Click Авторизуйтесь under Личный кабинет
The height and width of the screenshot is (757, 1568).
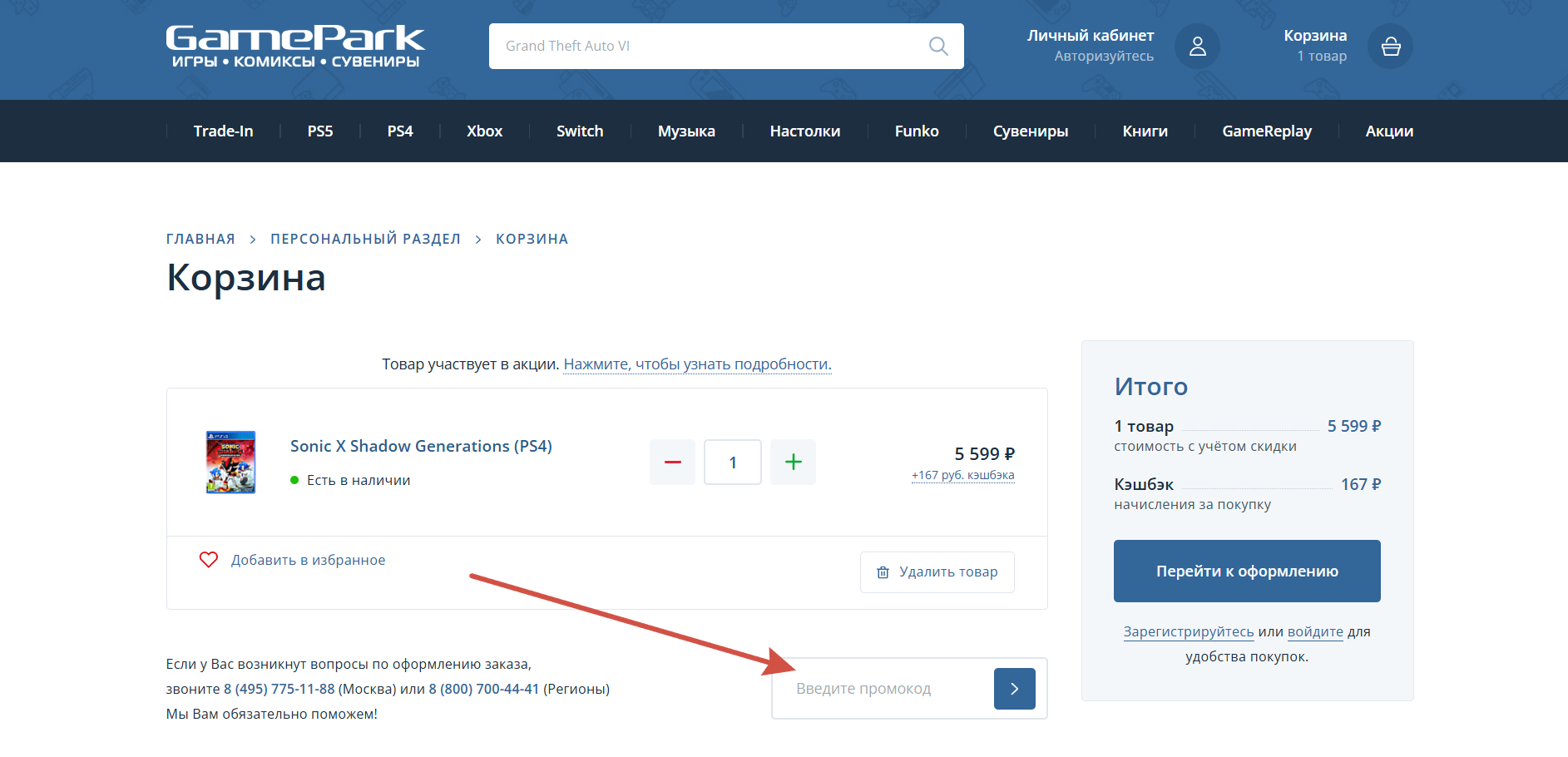coord(1104,56)
